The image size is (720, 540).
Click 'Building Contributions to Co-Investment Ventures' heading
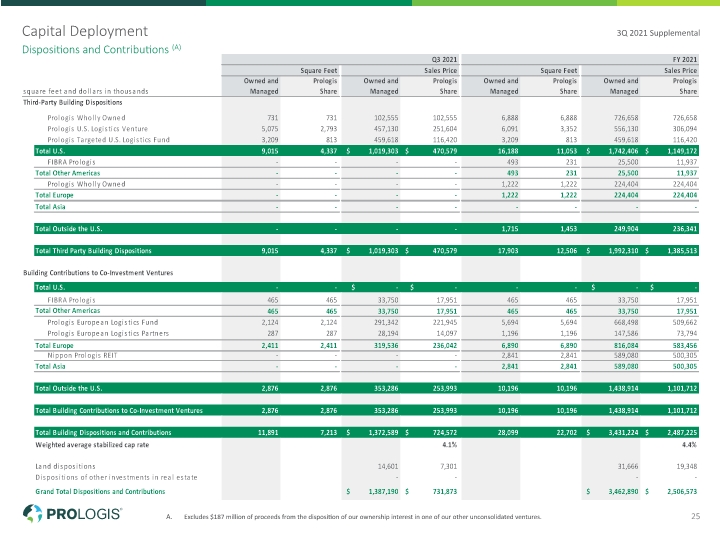point(98,273)
